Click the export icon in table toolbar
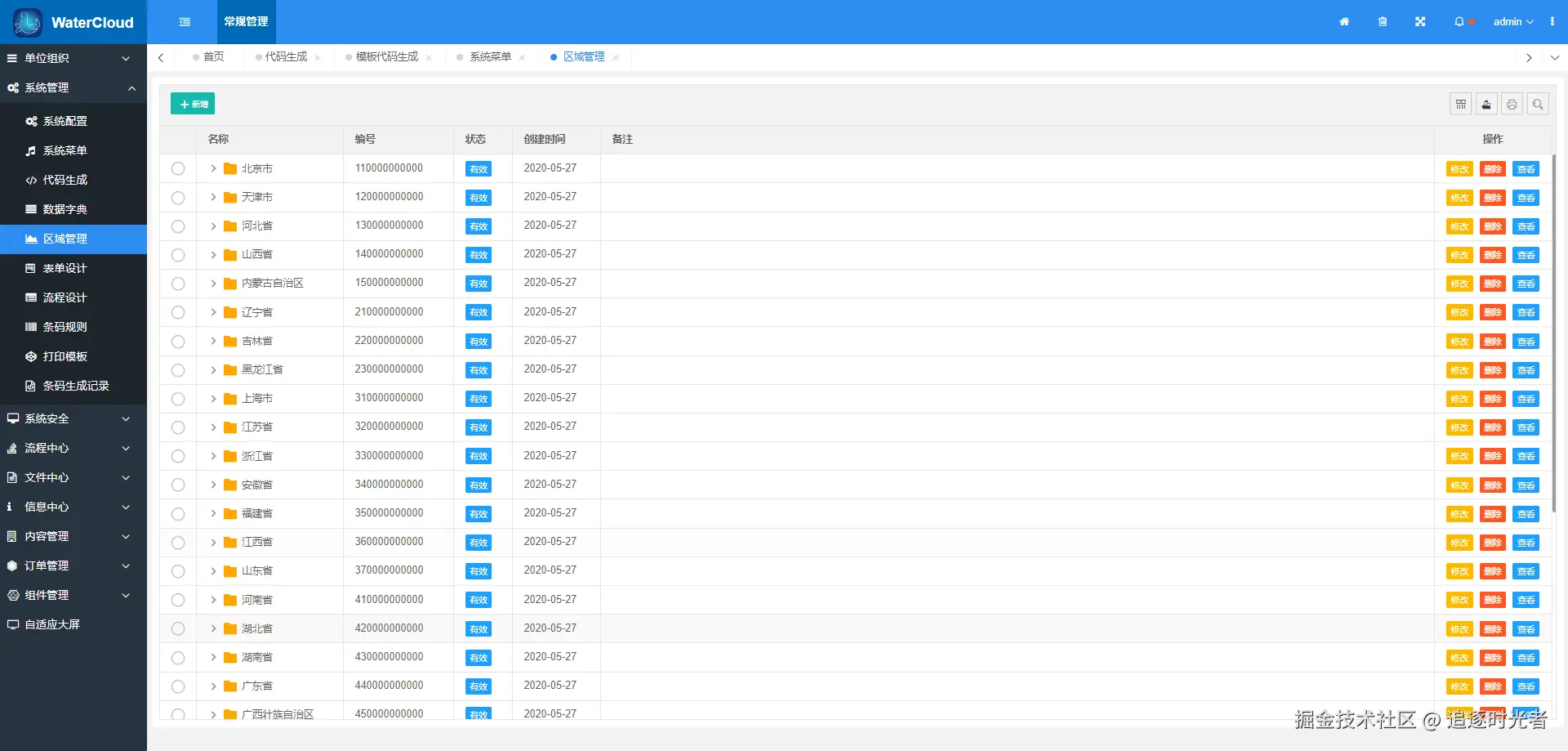This screenshot has width=1568, height=751. [x=1486, y=105]
